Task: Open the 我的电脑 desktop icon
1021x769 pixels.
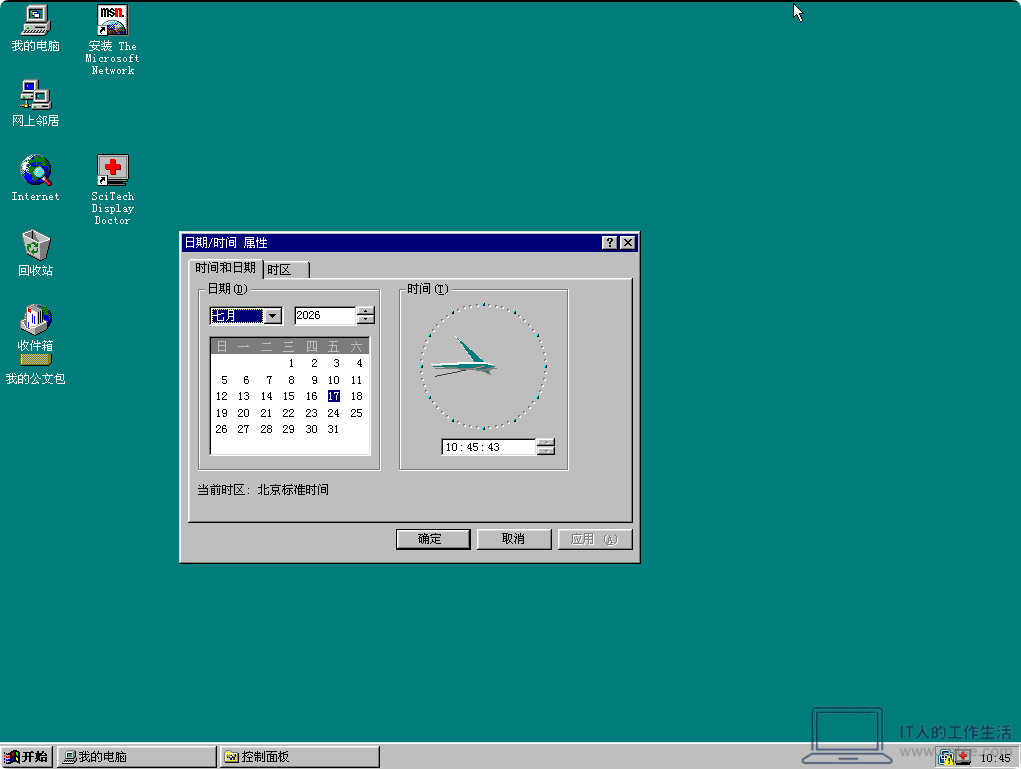Action: (35, 29)
